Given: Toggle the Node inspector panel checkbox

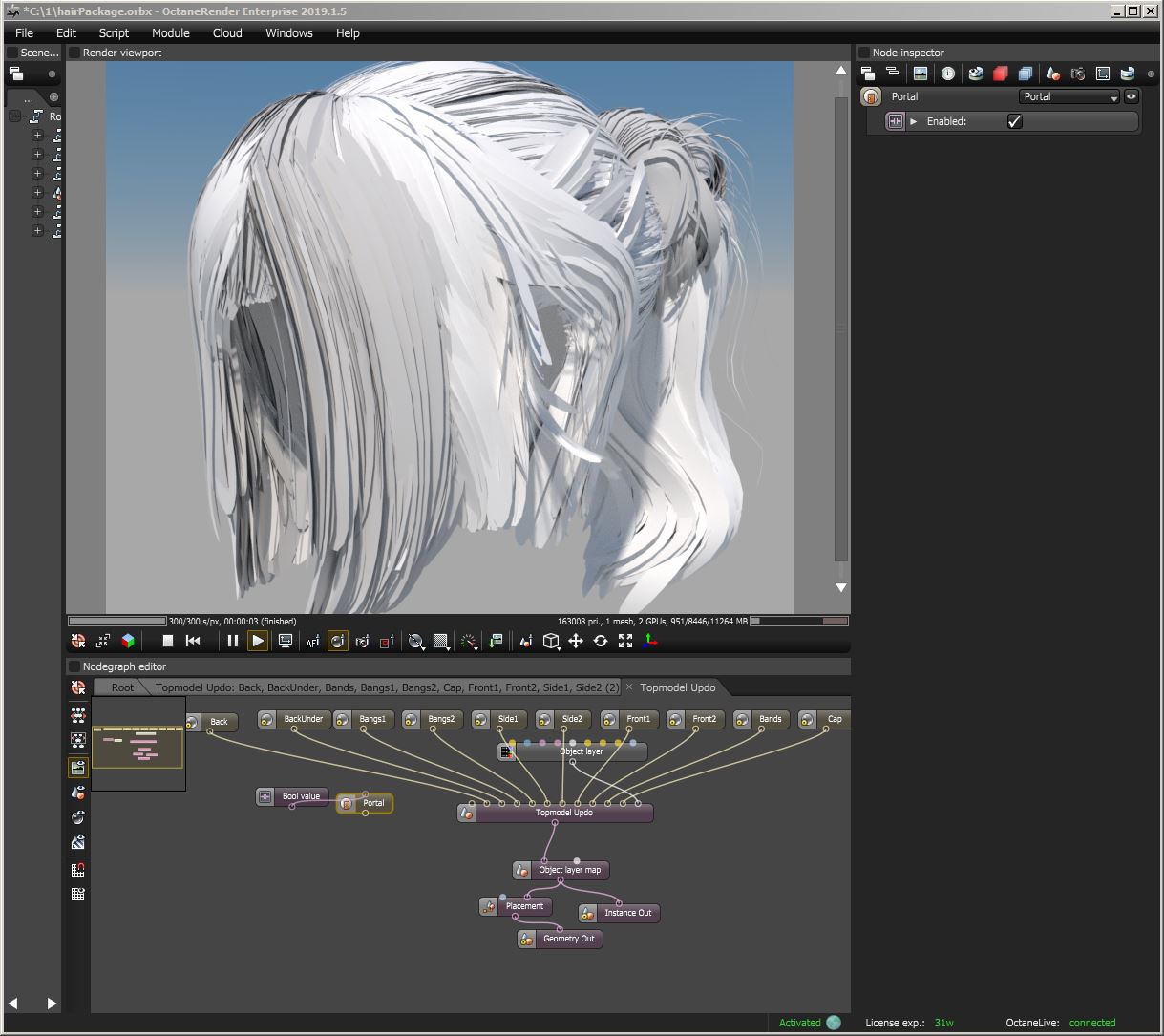Looking at the screenshot, I should click(863, 53).
